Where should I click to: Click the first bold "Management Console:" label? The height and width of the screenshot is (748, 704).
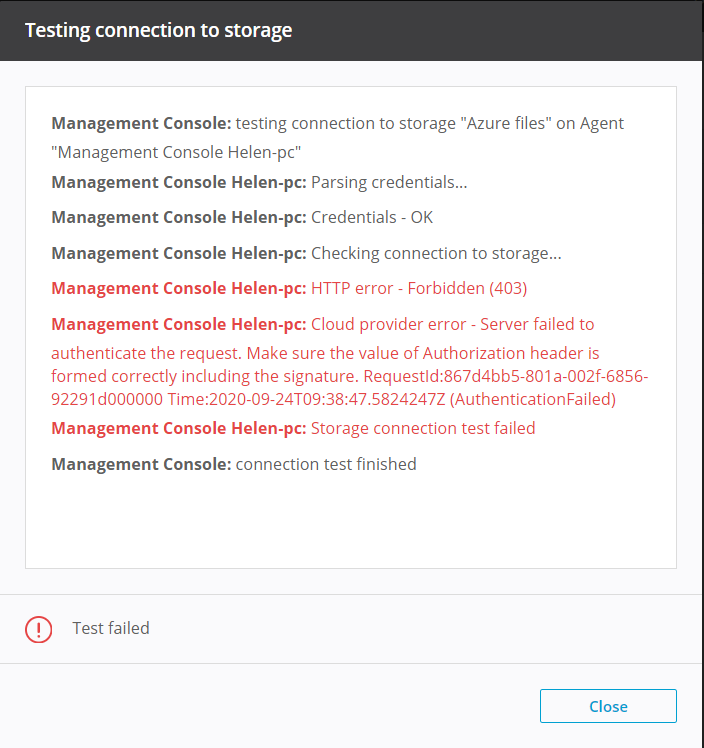141,124
